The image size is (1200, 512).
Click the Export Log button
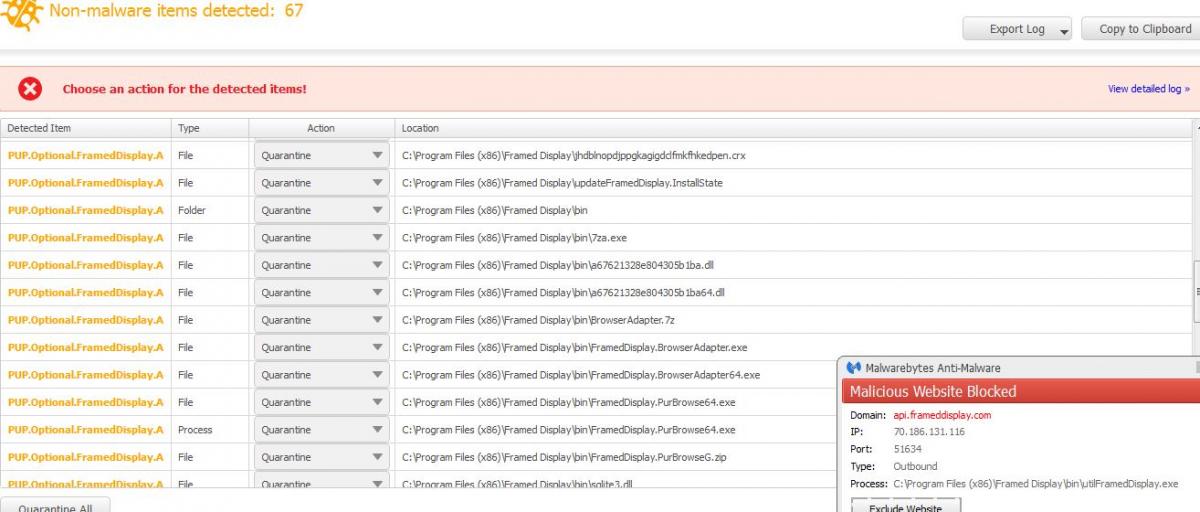[1017, 29]
